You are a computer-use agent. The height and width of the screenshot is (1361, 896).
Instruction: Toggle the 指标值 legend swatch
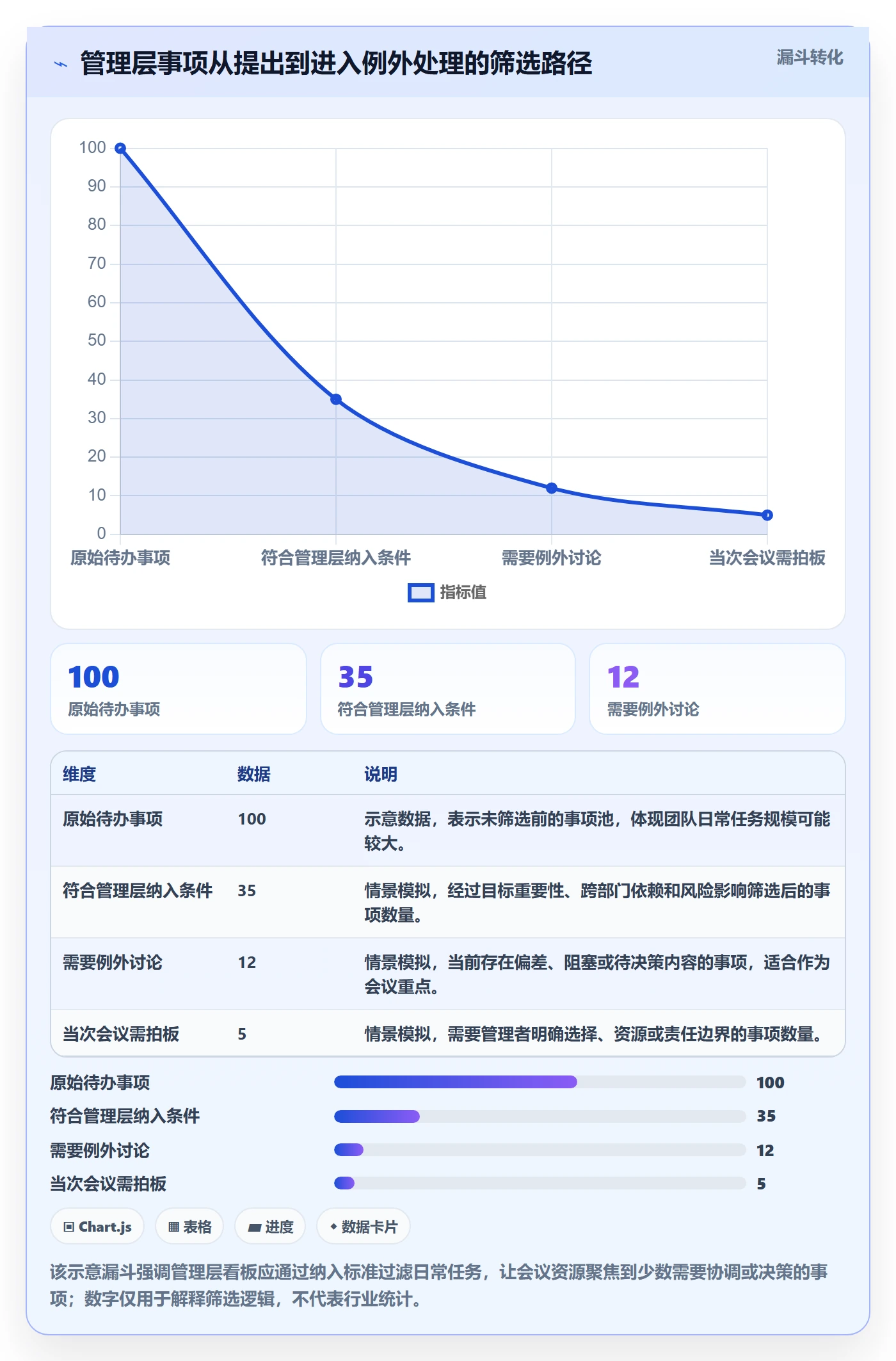point(420,593)
